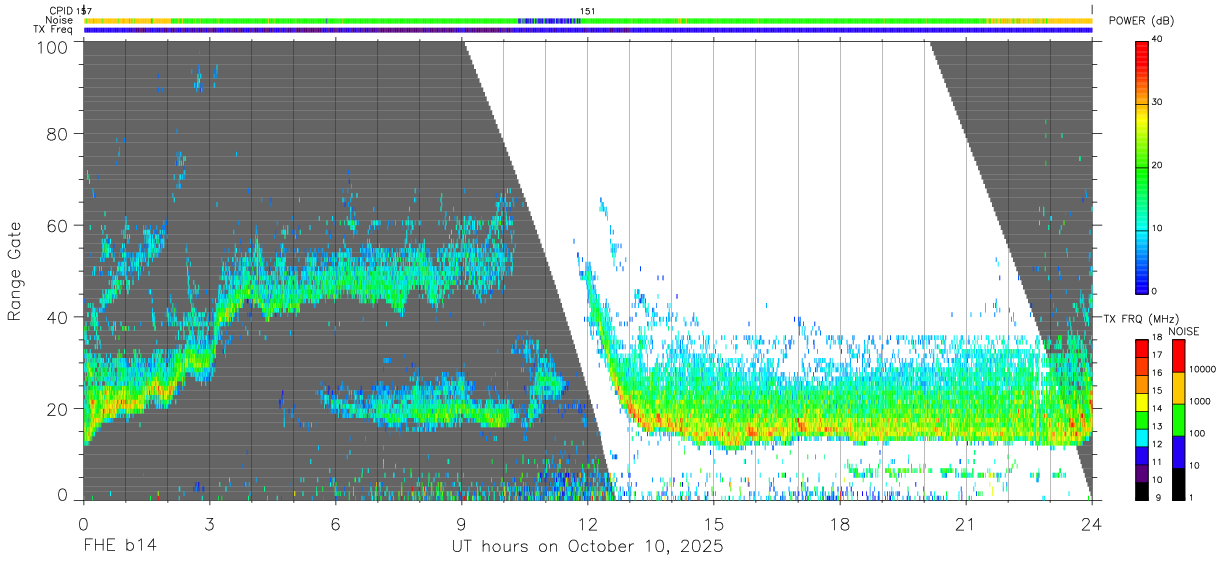Screen dimensions: 1228x567
Task: Click the '80' tick on the Range Gate axis
Action: click(x=58, y=134)
